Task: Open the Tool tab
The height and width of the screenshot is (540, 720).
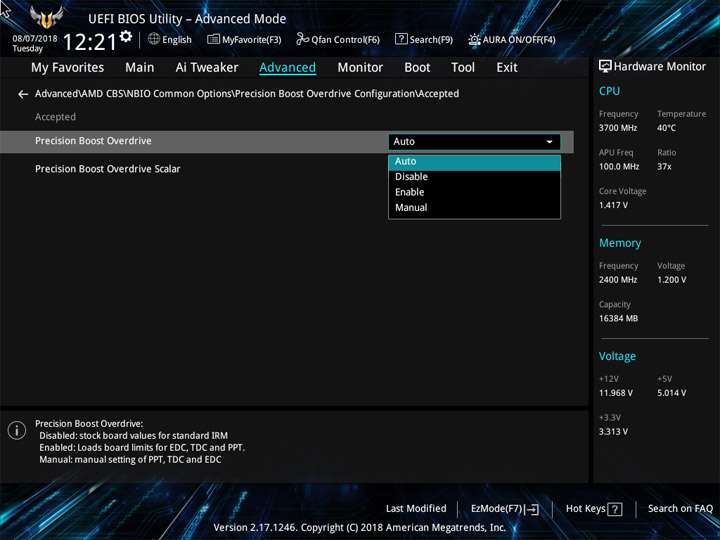Action: (x=463, y=68)
